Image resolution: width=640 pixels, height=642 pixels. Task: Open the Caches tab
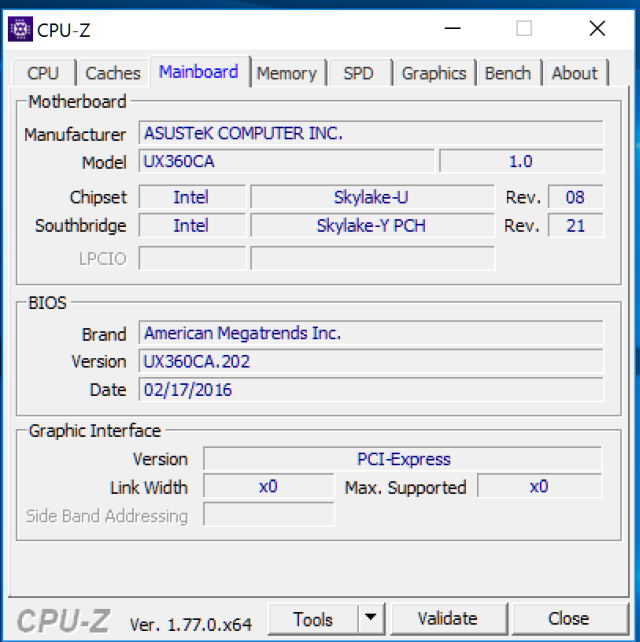[113, 73]
